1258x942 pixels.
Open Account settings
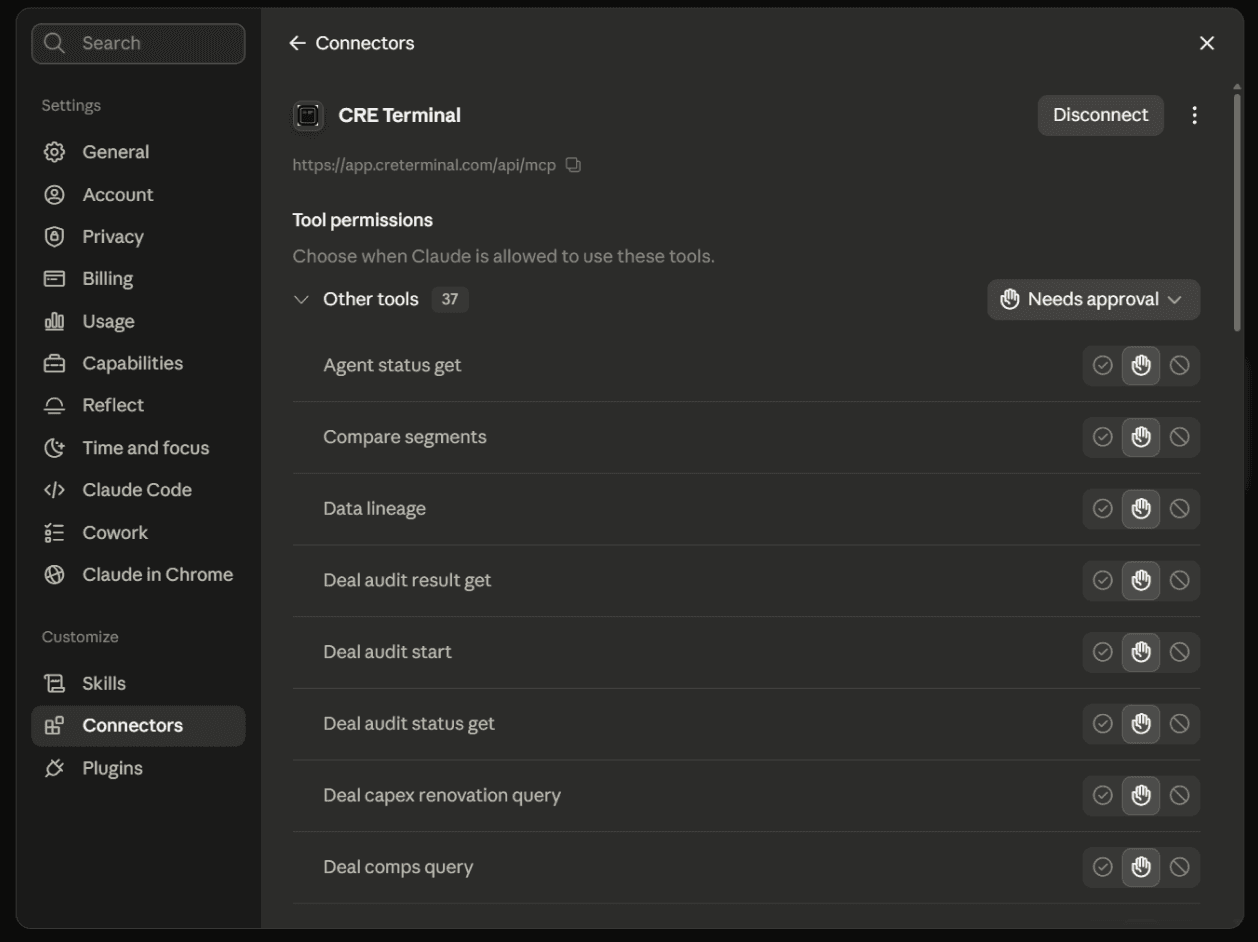(138, 195)
